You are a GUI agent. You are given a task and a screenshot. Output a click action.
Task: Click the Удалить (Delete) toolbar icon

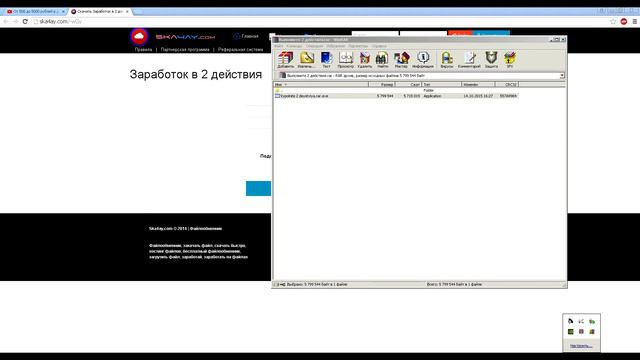pyautogui.click(x=364, y=60)
